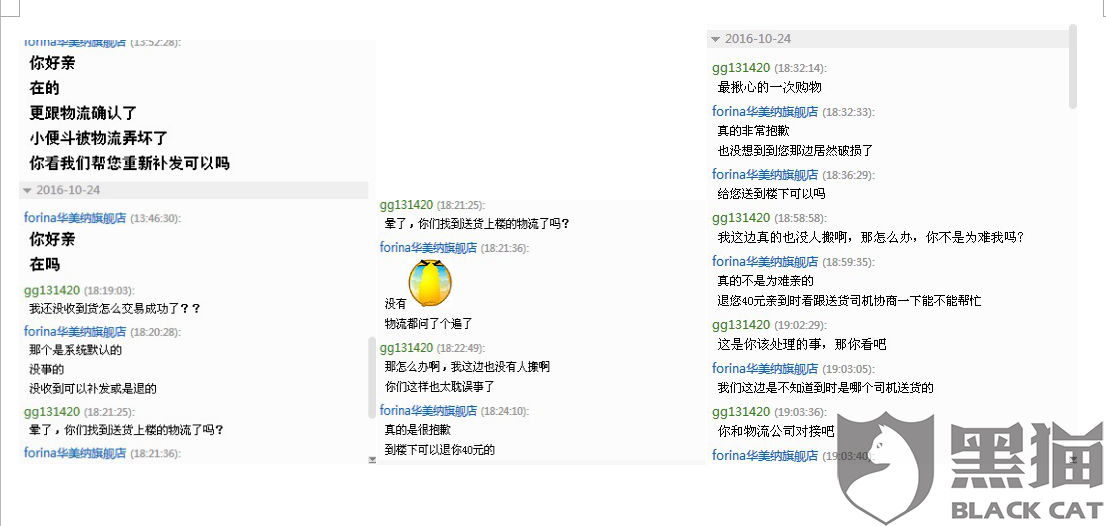This screenshot has width=1106, height=526.
Task: Collapse the 2016-10-24 date group in left chat
Action: (28, 190)
